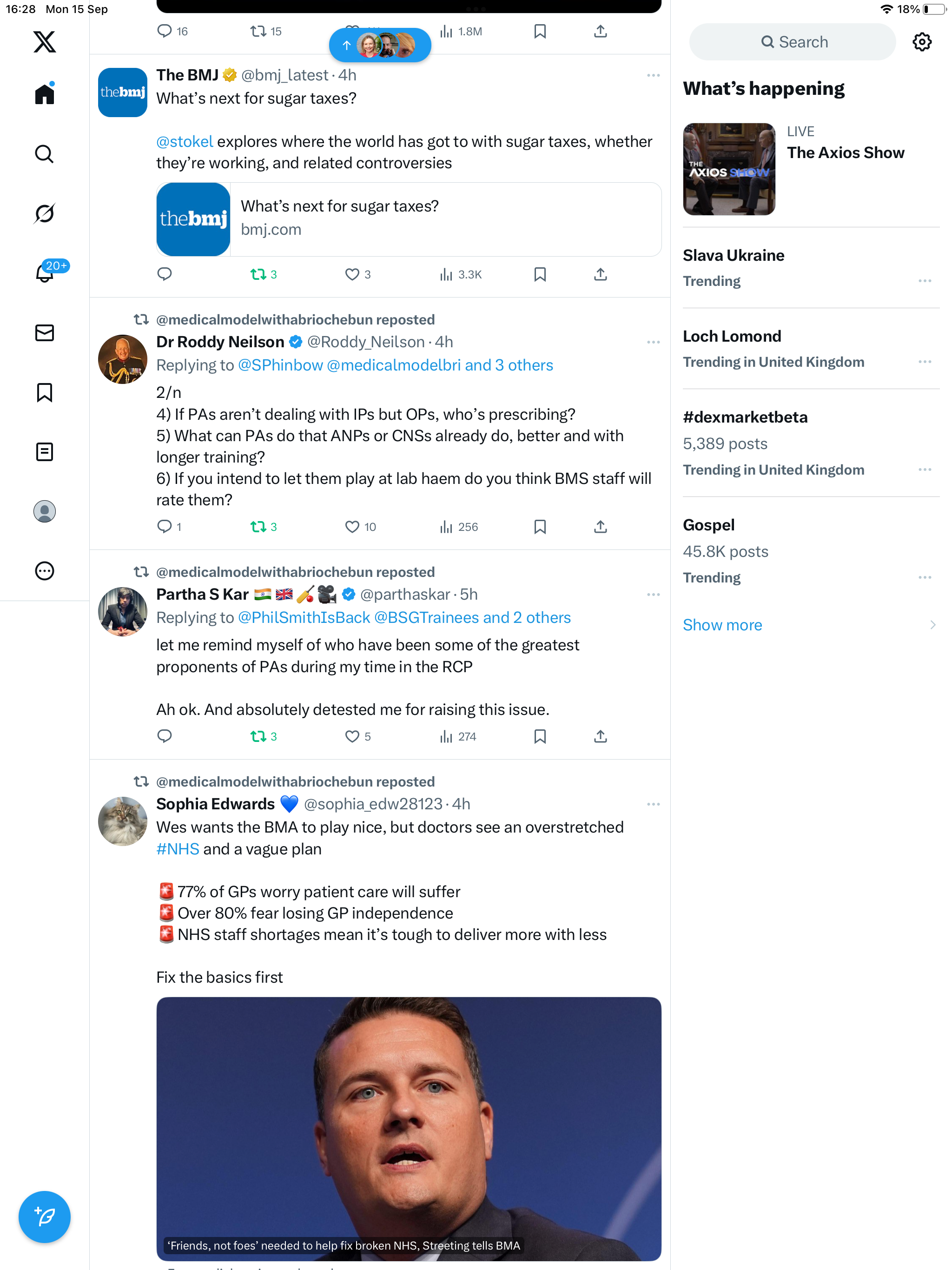Open options for Slava Ukraine trend
This screenshot has height=1270, width=952.
coord(925,281)
